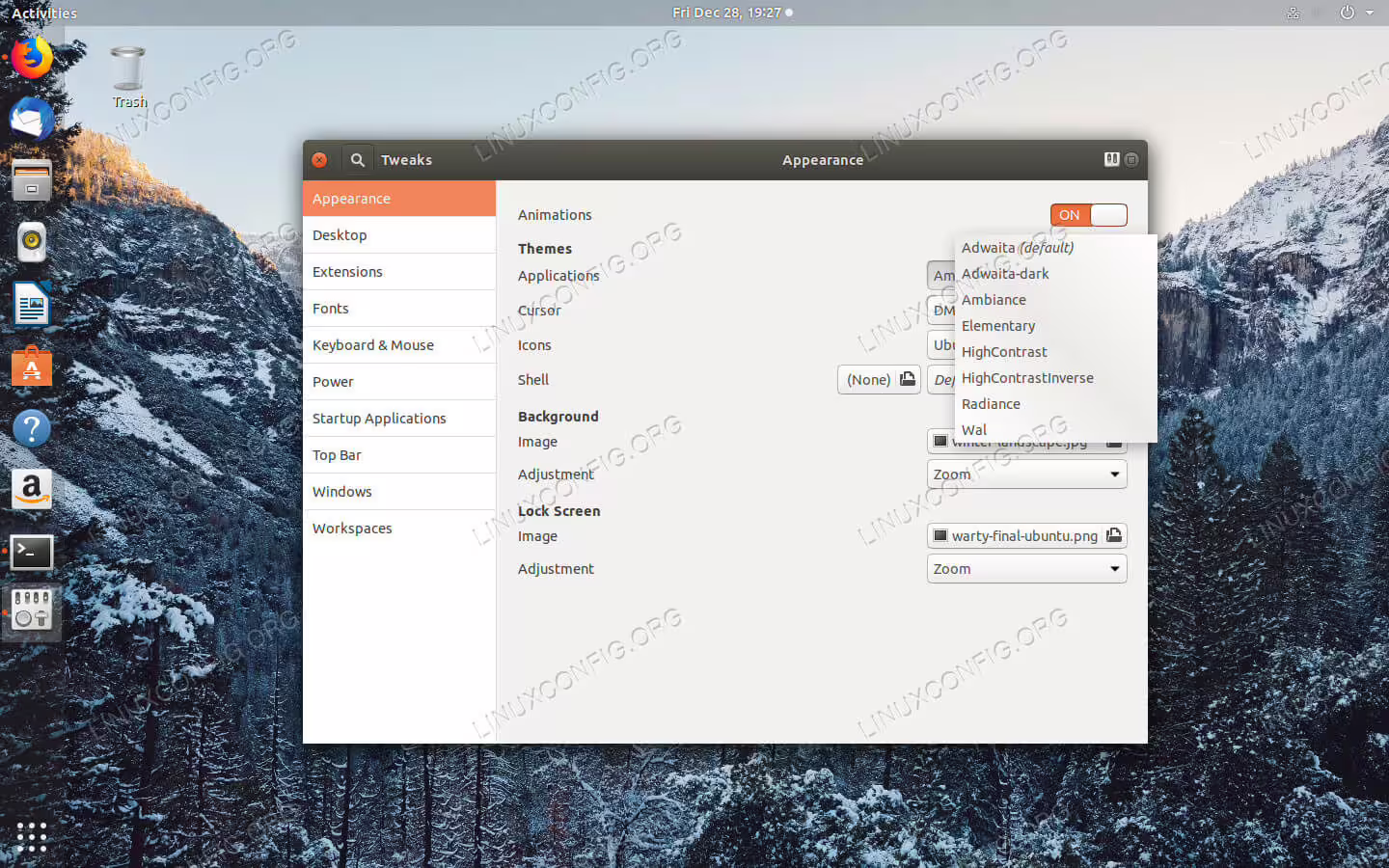The width and height of the screenshot is (1389, 868).
Task: Select Wal theme option
Action: point(1055,430)
